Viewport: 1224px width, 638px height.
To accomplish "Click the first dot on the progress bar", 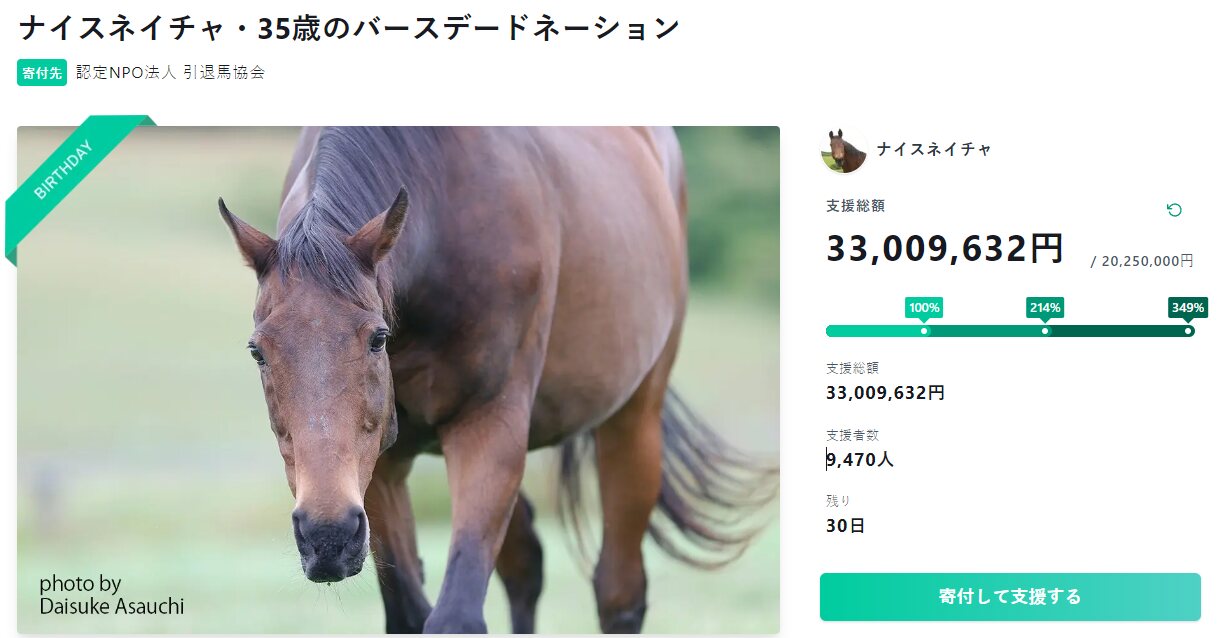I will pos(924,331).
